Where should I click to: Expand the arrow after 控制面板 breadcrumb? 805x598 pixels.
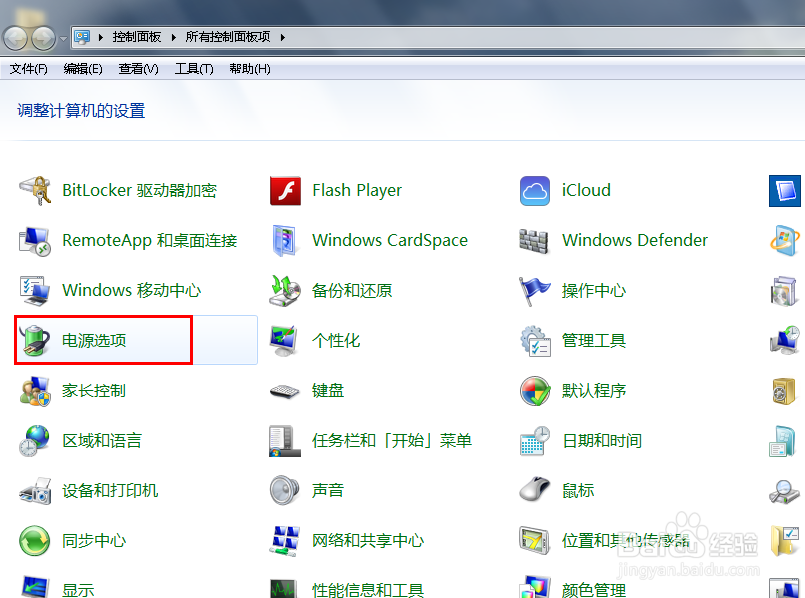[x=174, y=37]
